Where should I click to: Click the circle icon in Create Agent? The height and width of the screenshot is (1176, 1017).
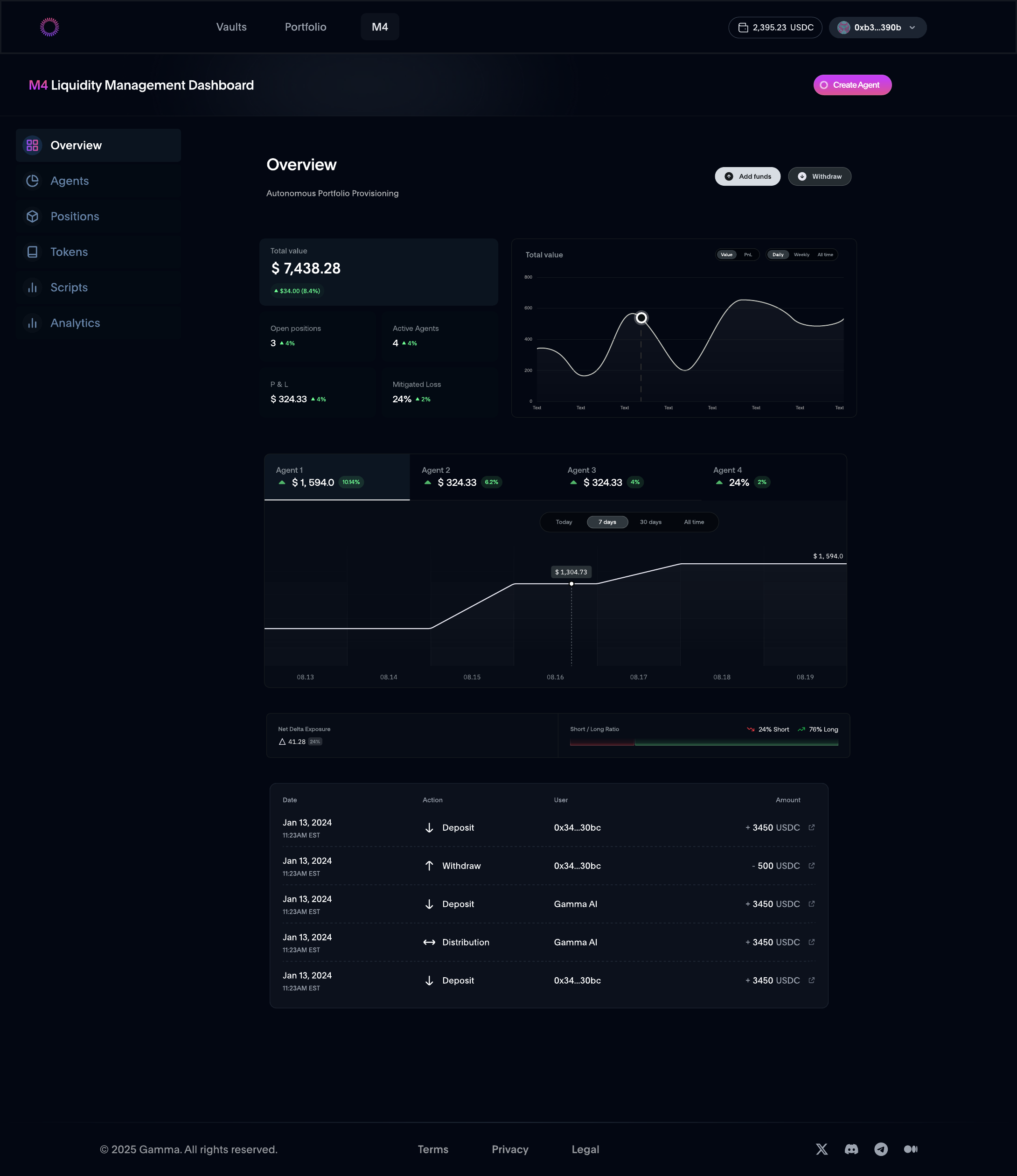[x=823, y=85]
